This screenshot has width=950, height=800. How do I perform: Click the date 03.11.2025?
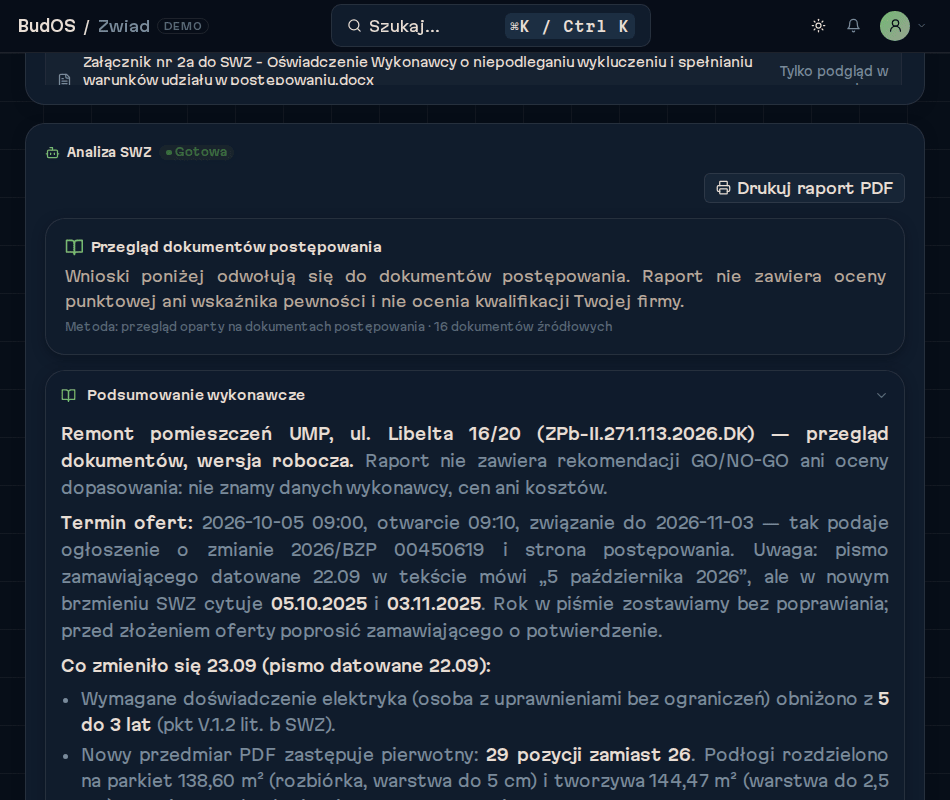point(434,604)
